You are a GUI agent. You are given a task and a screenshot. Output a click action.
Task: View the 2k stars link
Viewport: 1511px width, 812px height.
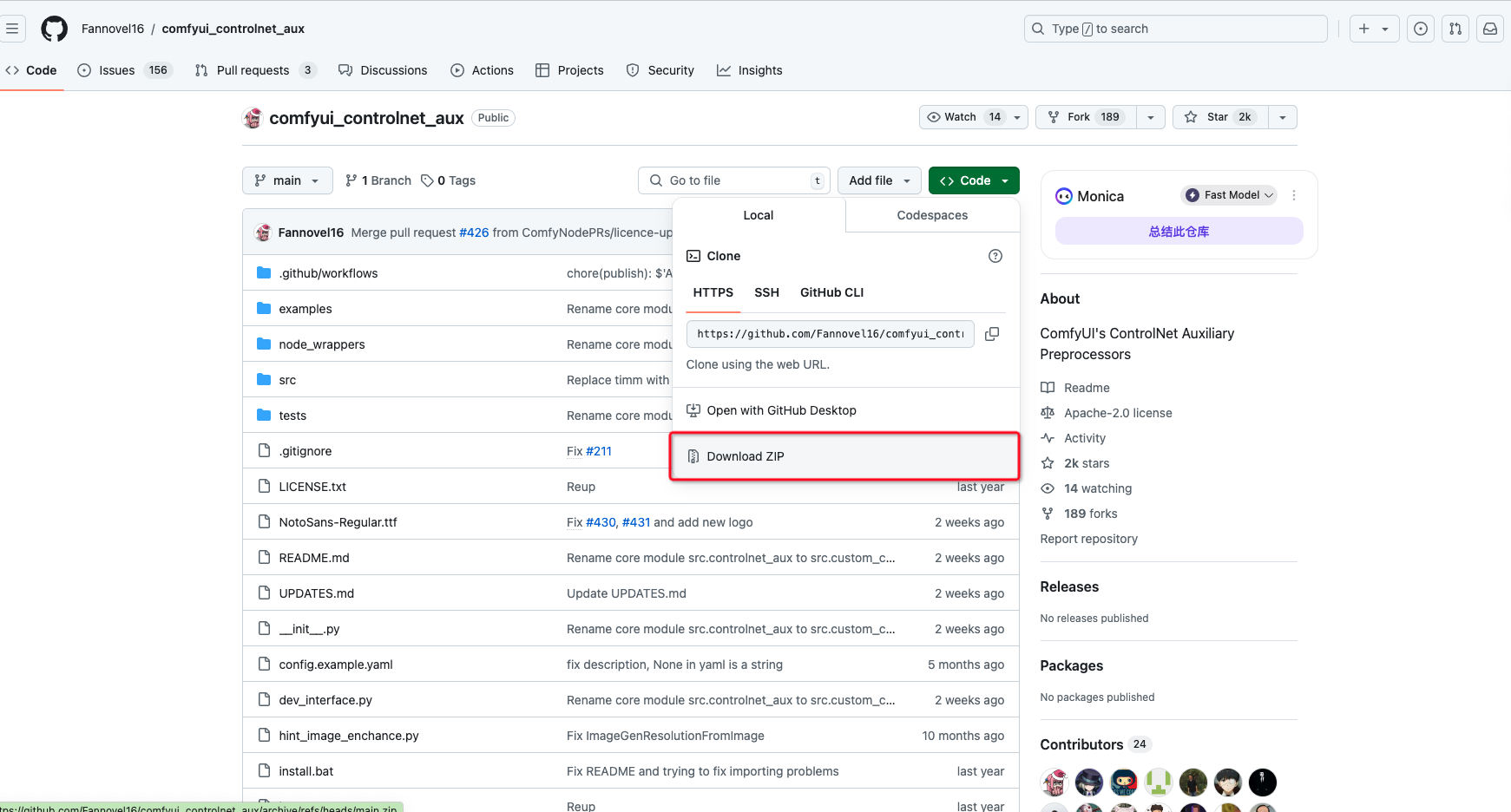(1075, 463)
